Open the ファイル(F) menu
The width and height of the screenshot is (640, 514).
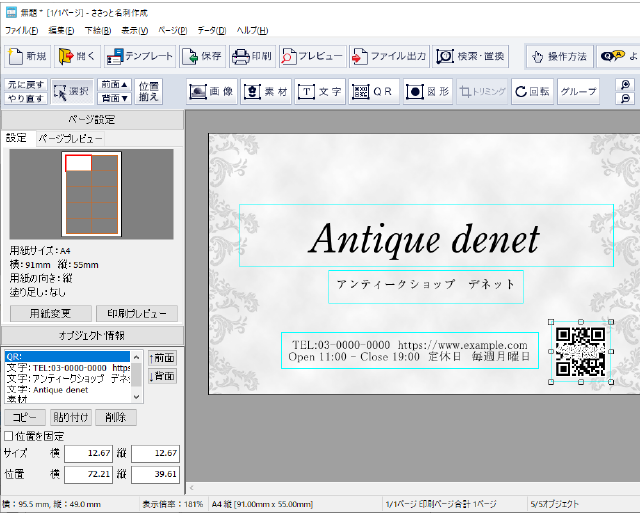click(x=21, y=31)
